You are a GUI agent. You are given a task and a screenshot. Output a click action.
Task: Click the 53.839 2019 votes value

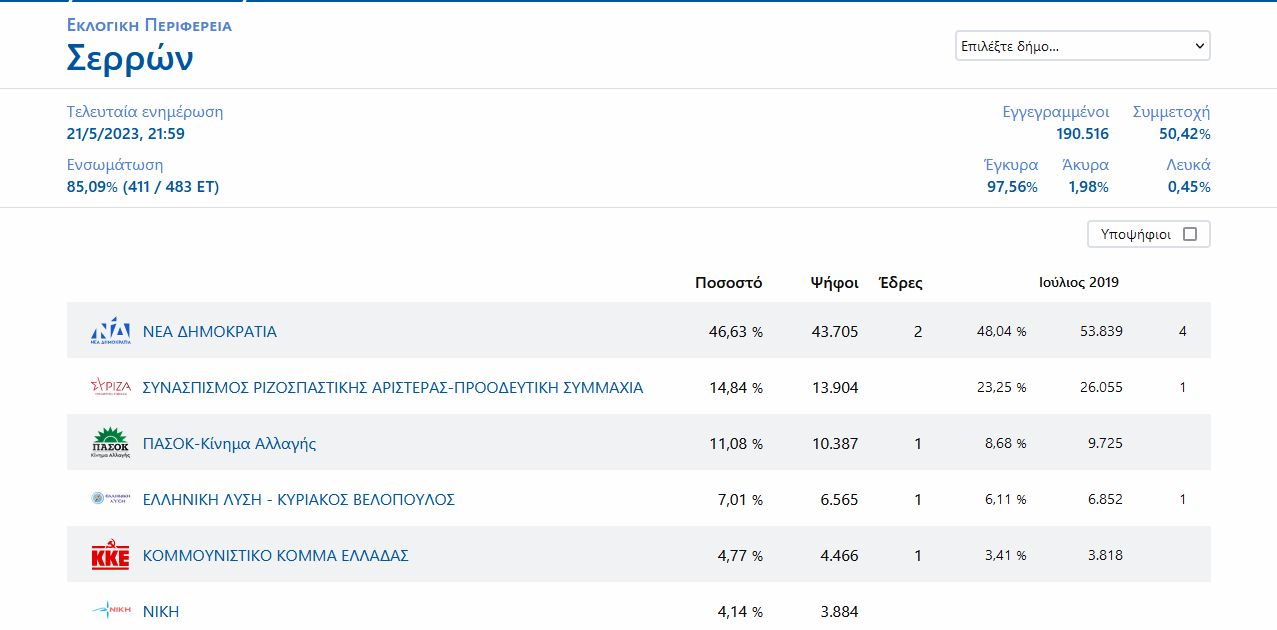coord(1101,331)
